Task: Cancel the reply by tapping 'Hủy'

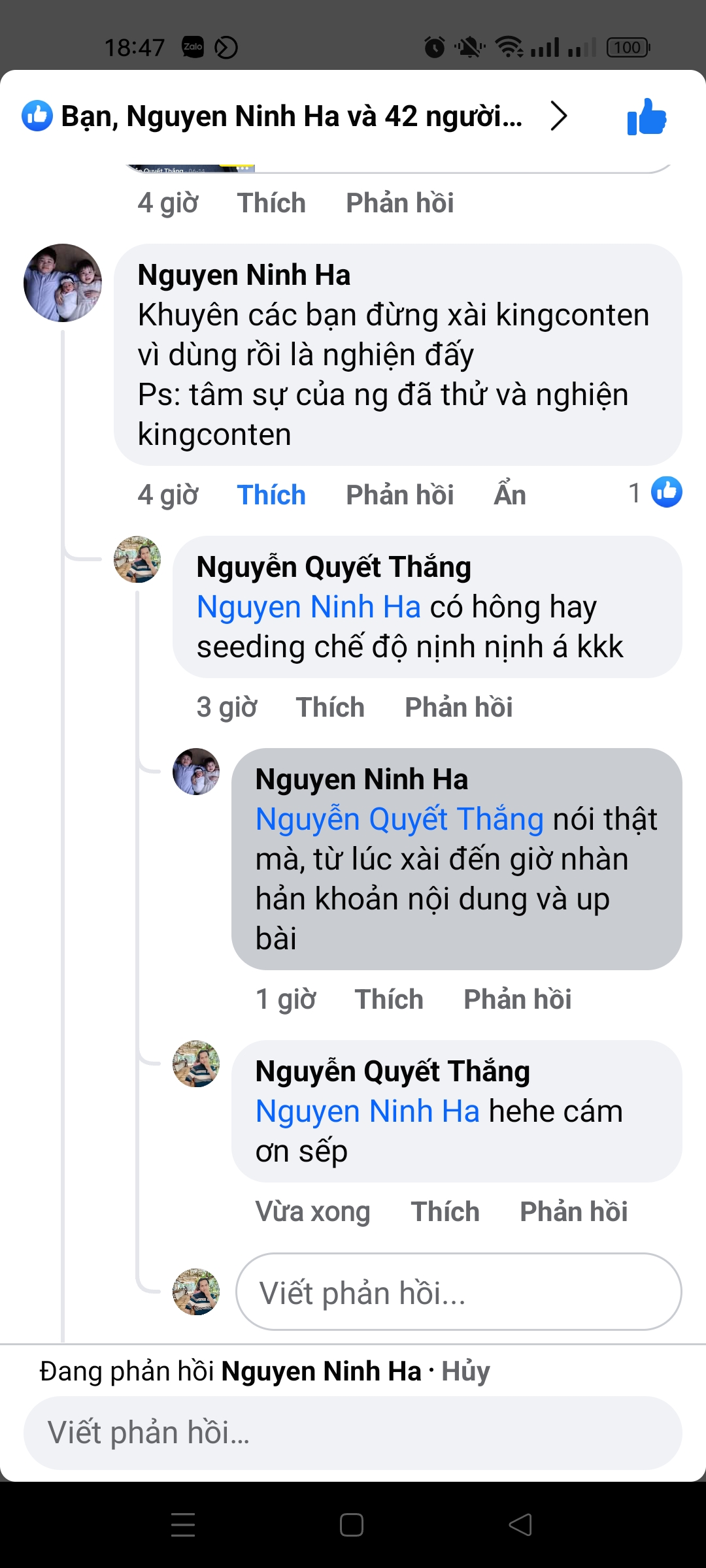Action: point(465,1371)
